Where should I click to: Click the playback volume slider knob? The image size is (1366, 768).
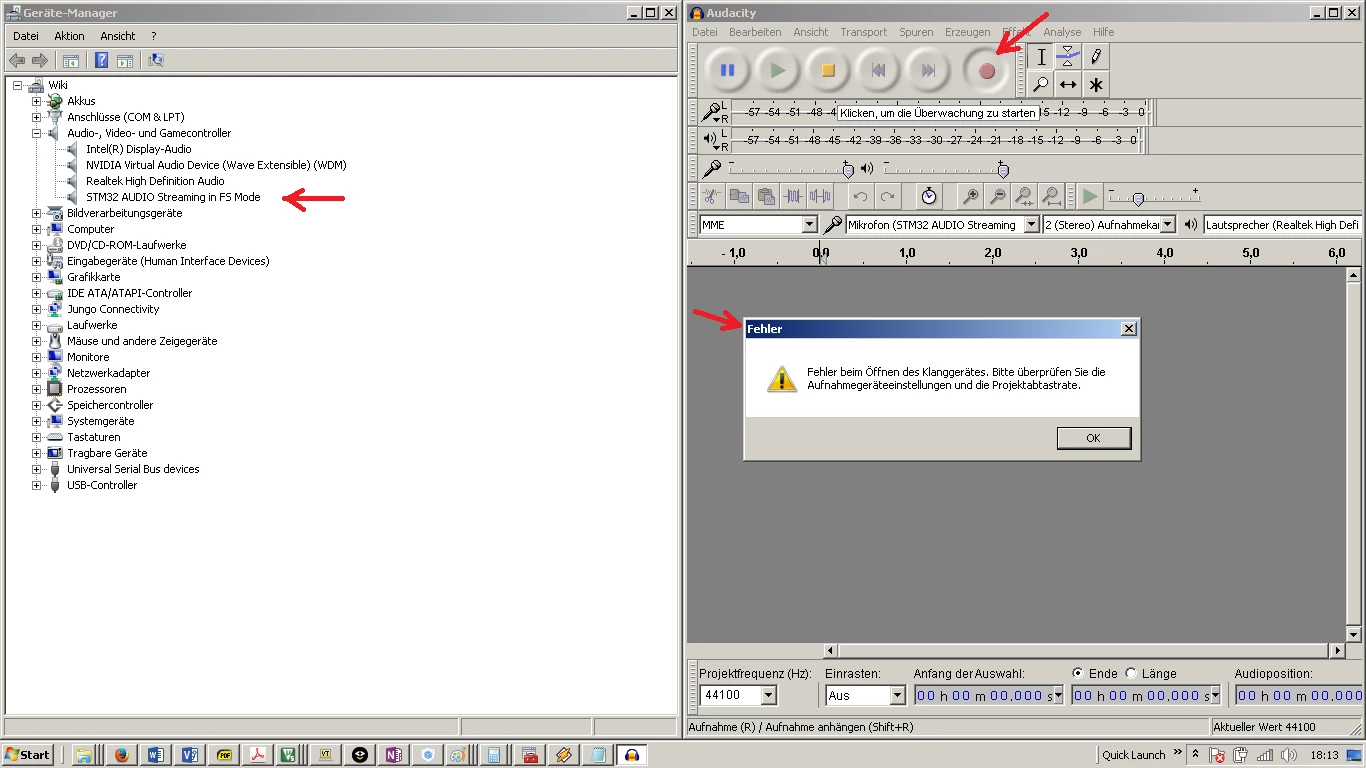(1003, 170)
